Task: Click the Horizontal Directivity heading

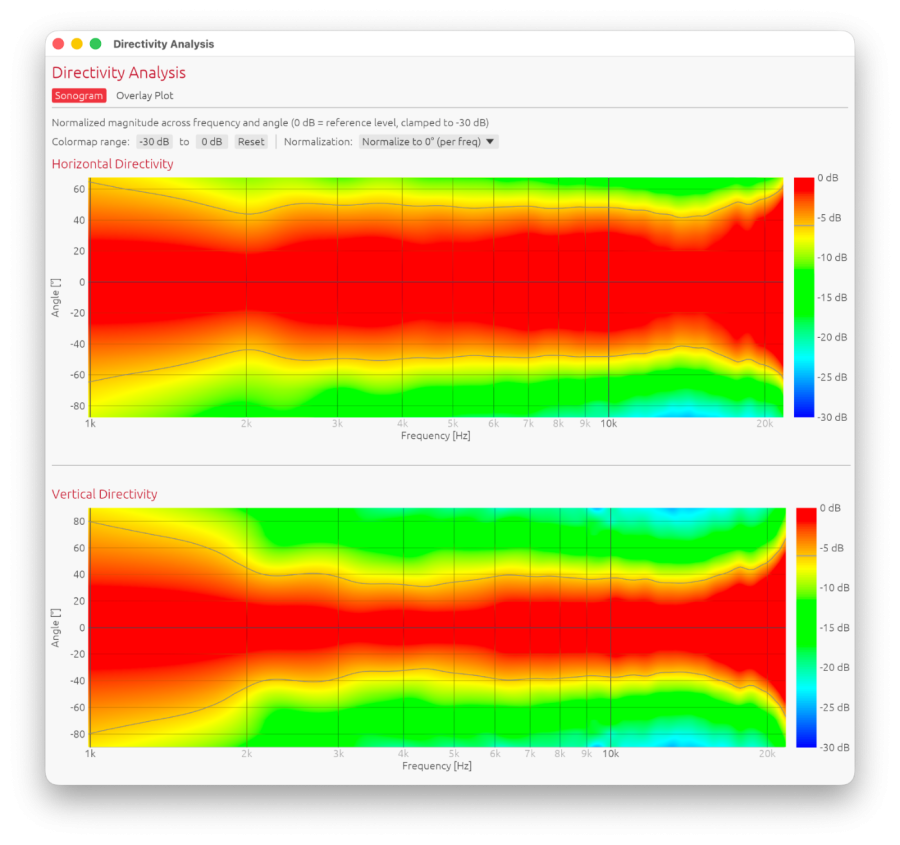Action: (112, 164)
